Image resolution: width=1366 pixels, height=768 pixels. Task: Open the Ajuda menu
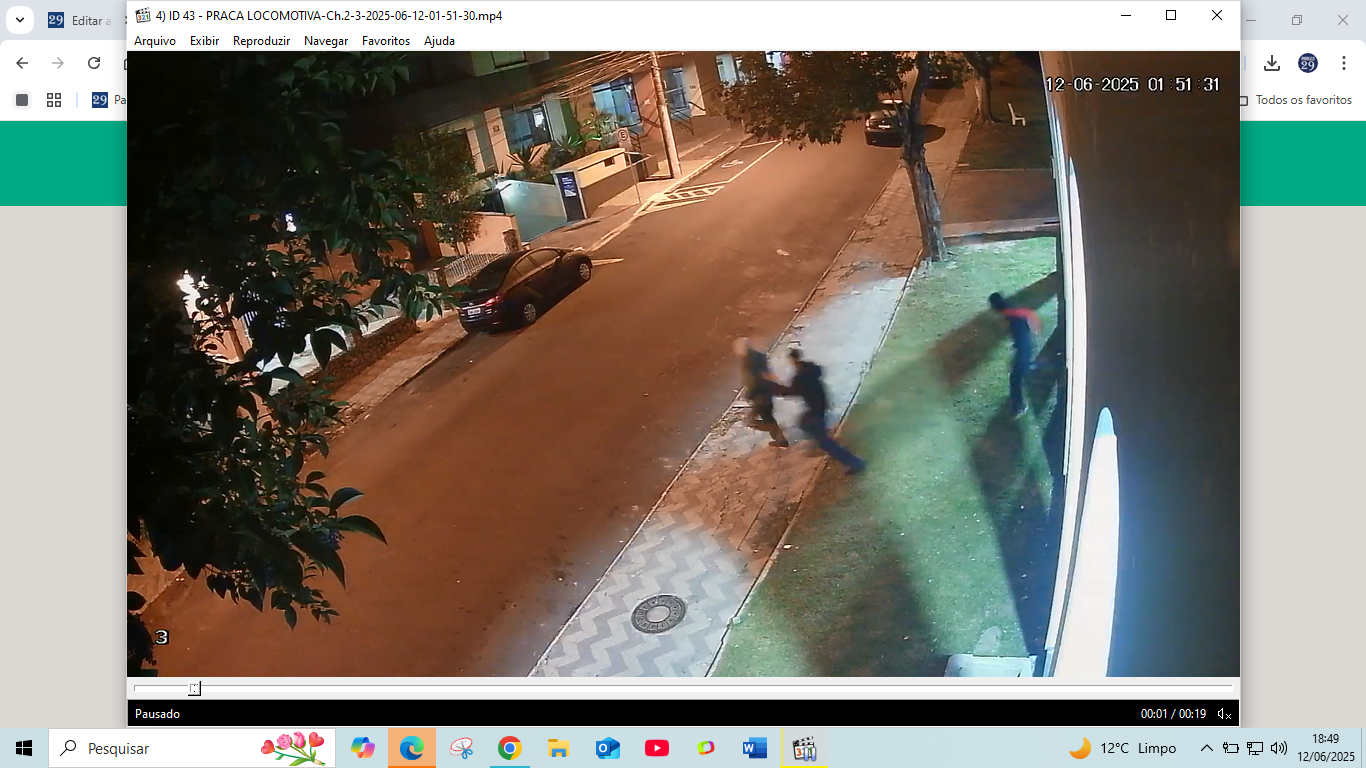click(439, 41)
